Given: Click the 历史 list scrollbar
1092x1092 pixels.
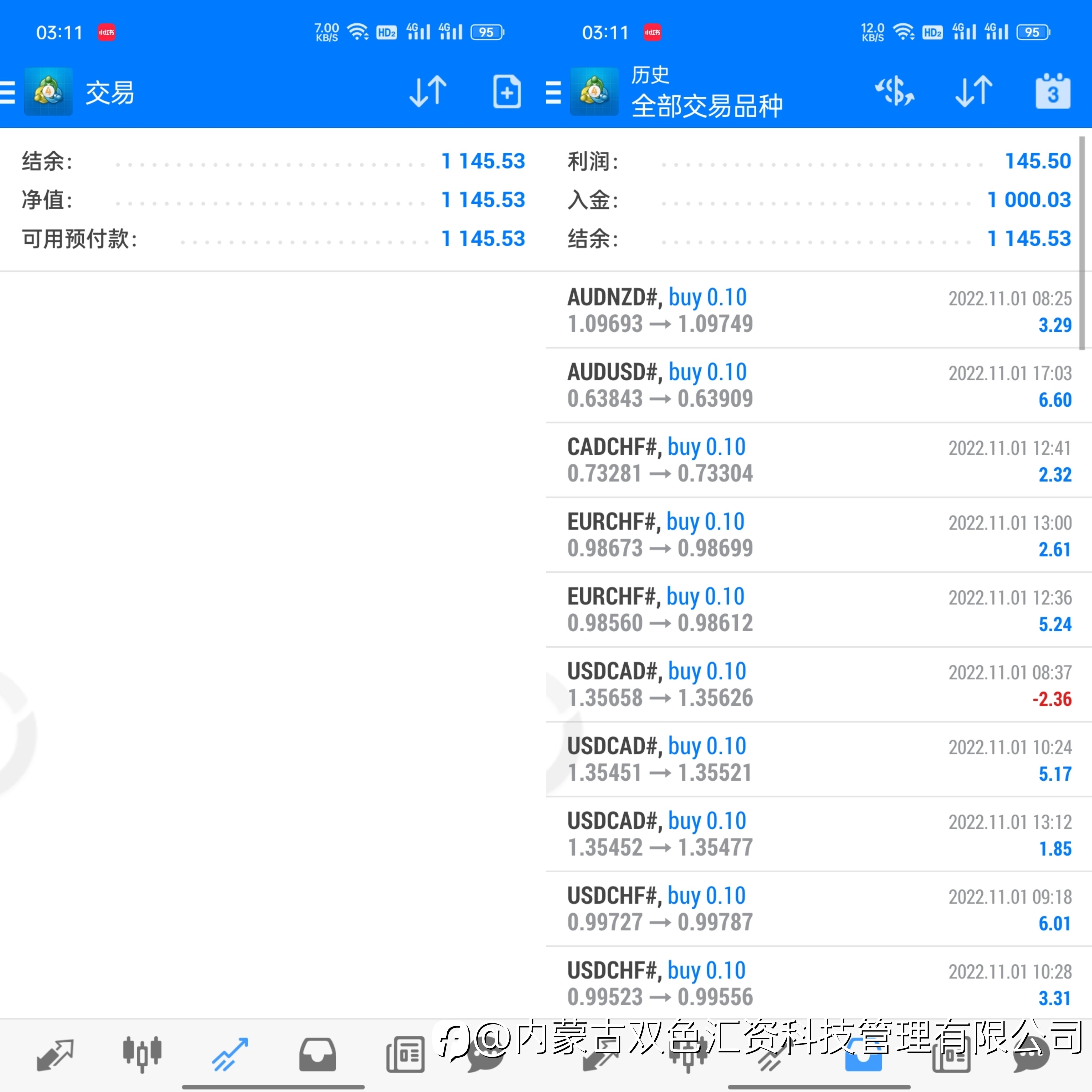Looking at the screenshot, I should pos(1082,243).
